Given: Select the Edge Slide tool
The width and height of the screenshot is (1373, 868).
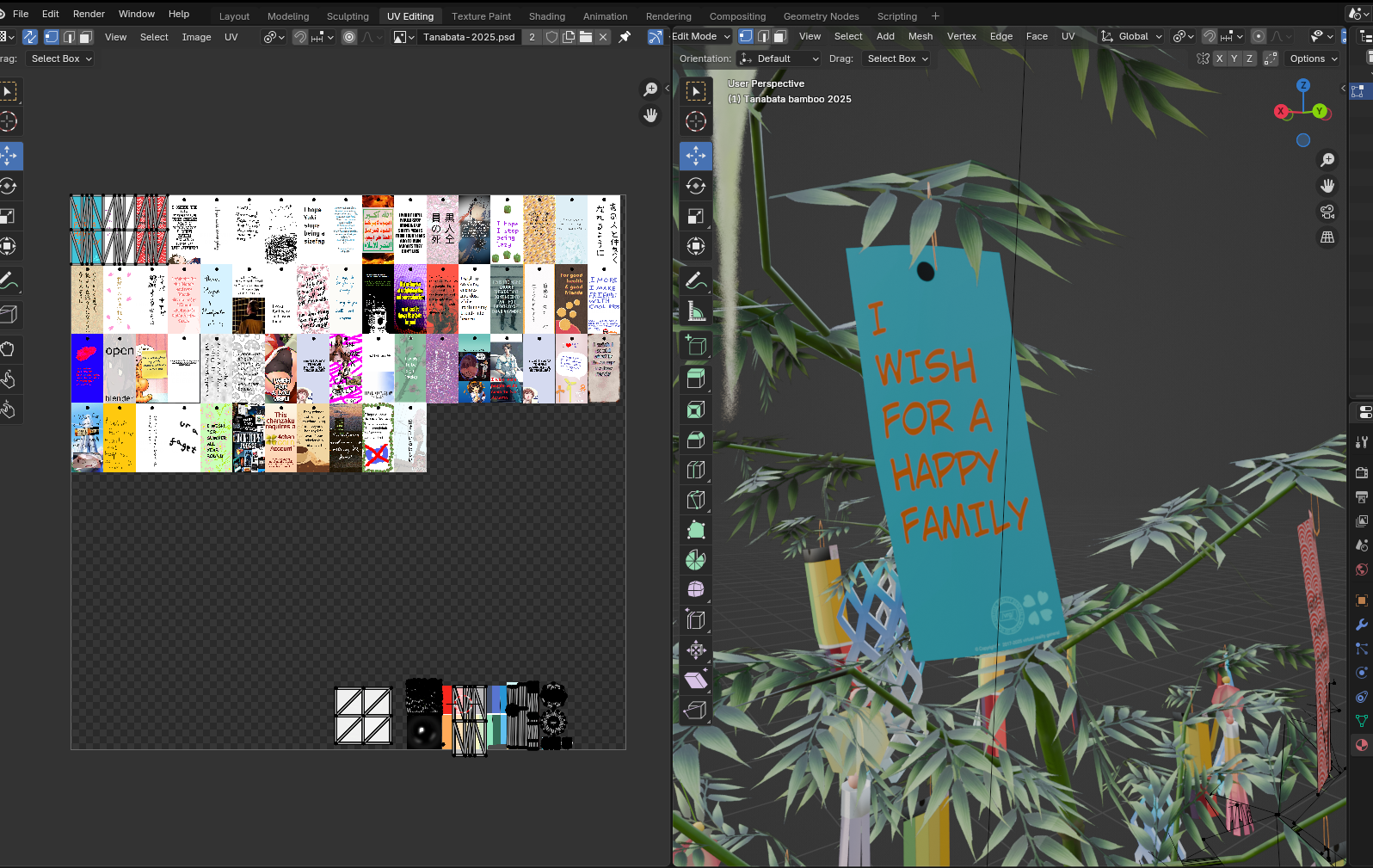Looking at the screenshot, I should [x=696, y=619].
